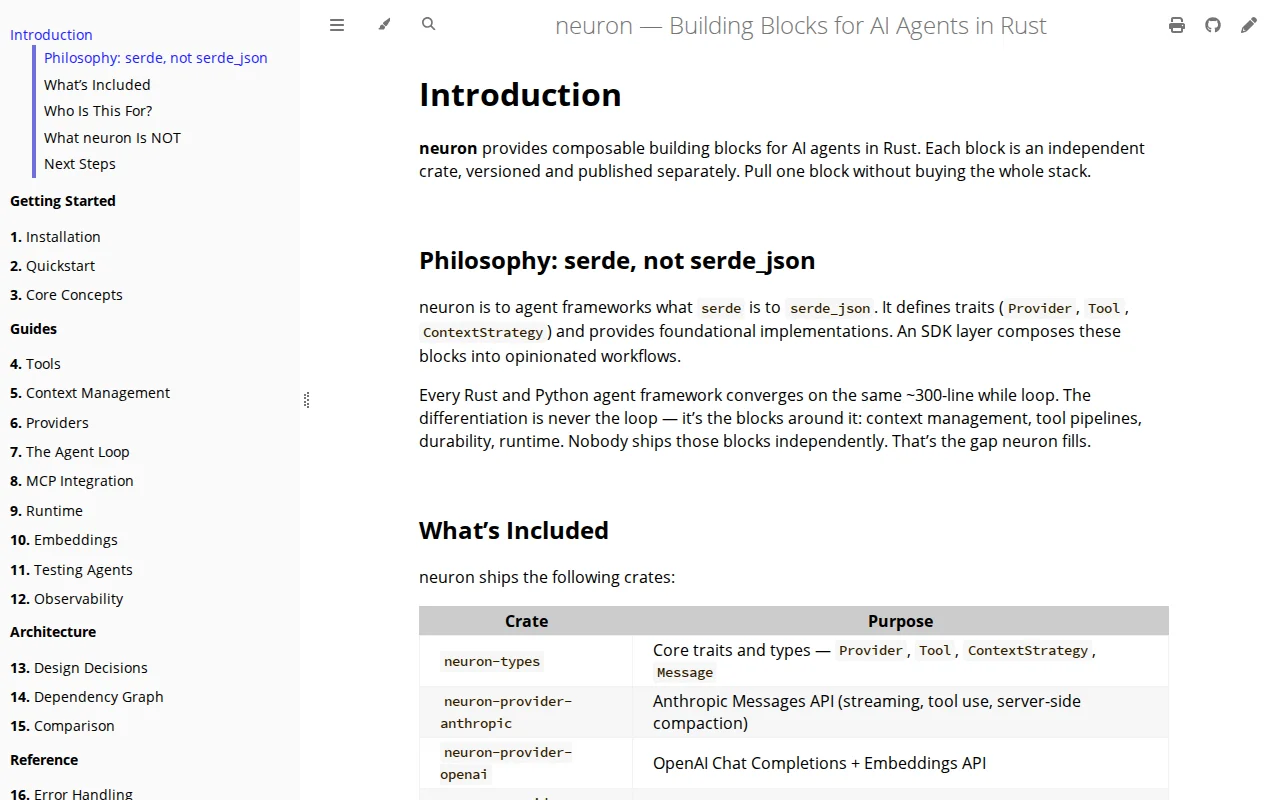Image resolution: width=1280 pixels, height=800 pixels.
Task: Open the MCP Integration guide
Action: pyautogui.click(x=72, y=481)
